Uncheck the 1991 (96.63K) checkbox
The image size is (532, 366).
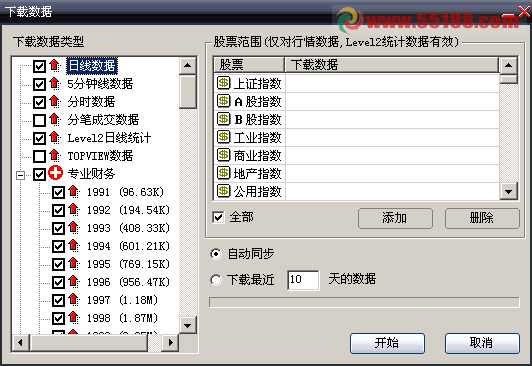coord(58,192)
